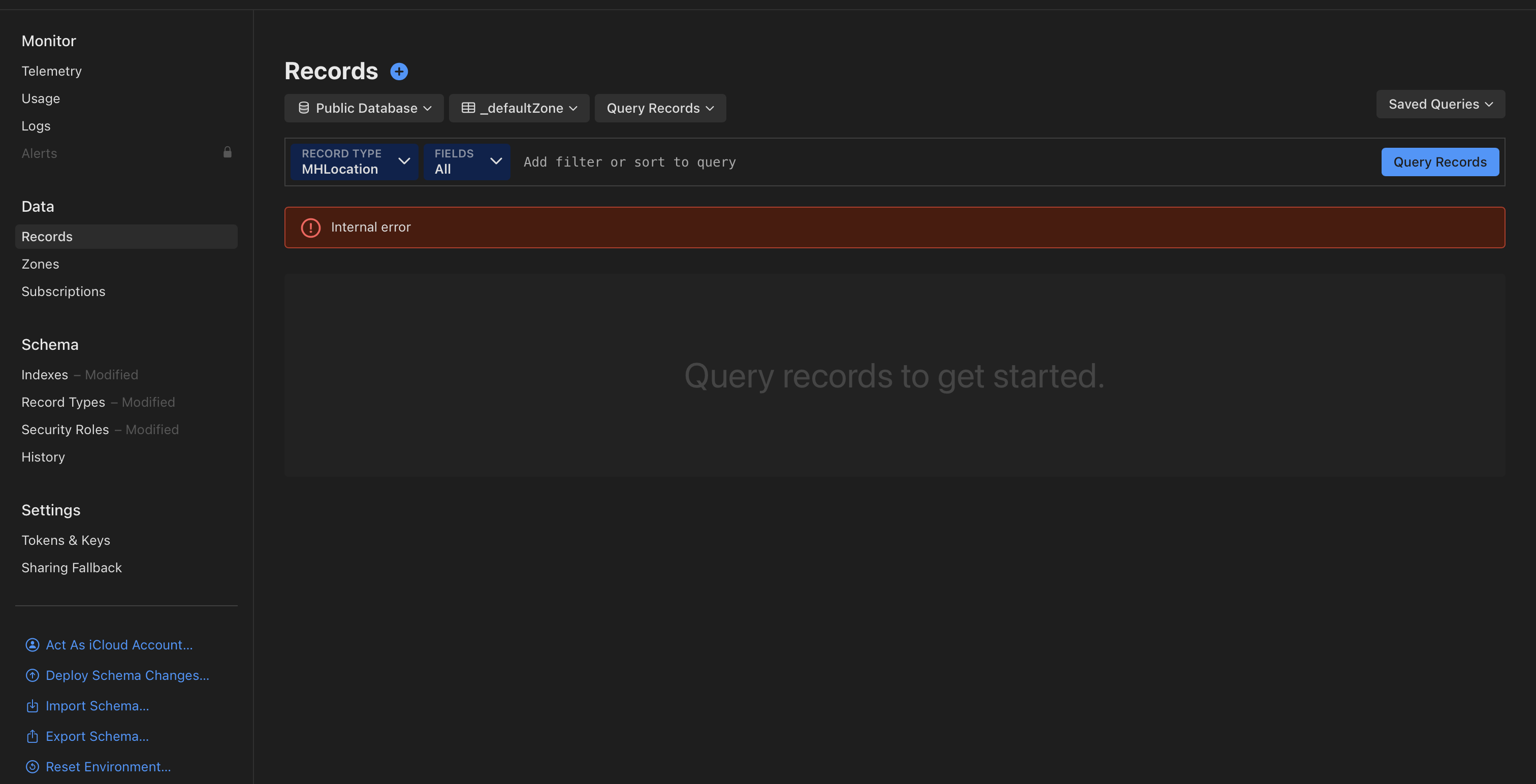
Task: Click the Data section heading
Action: [x=38, y=206]
